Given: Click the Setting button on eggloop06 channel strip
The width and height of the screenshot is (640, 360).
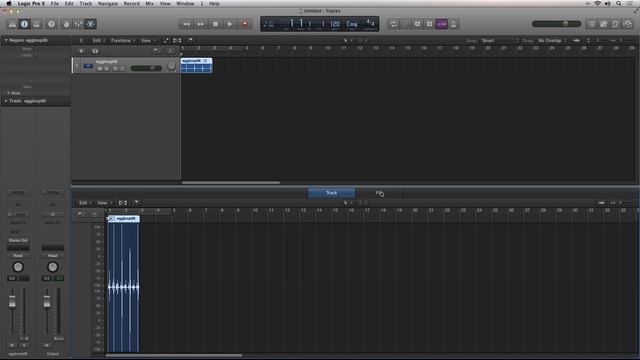Looking at the screenshot, I should (x=18, y=192).
